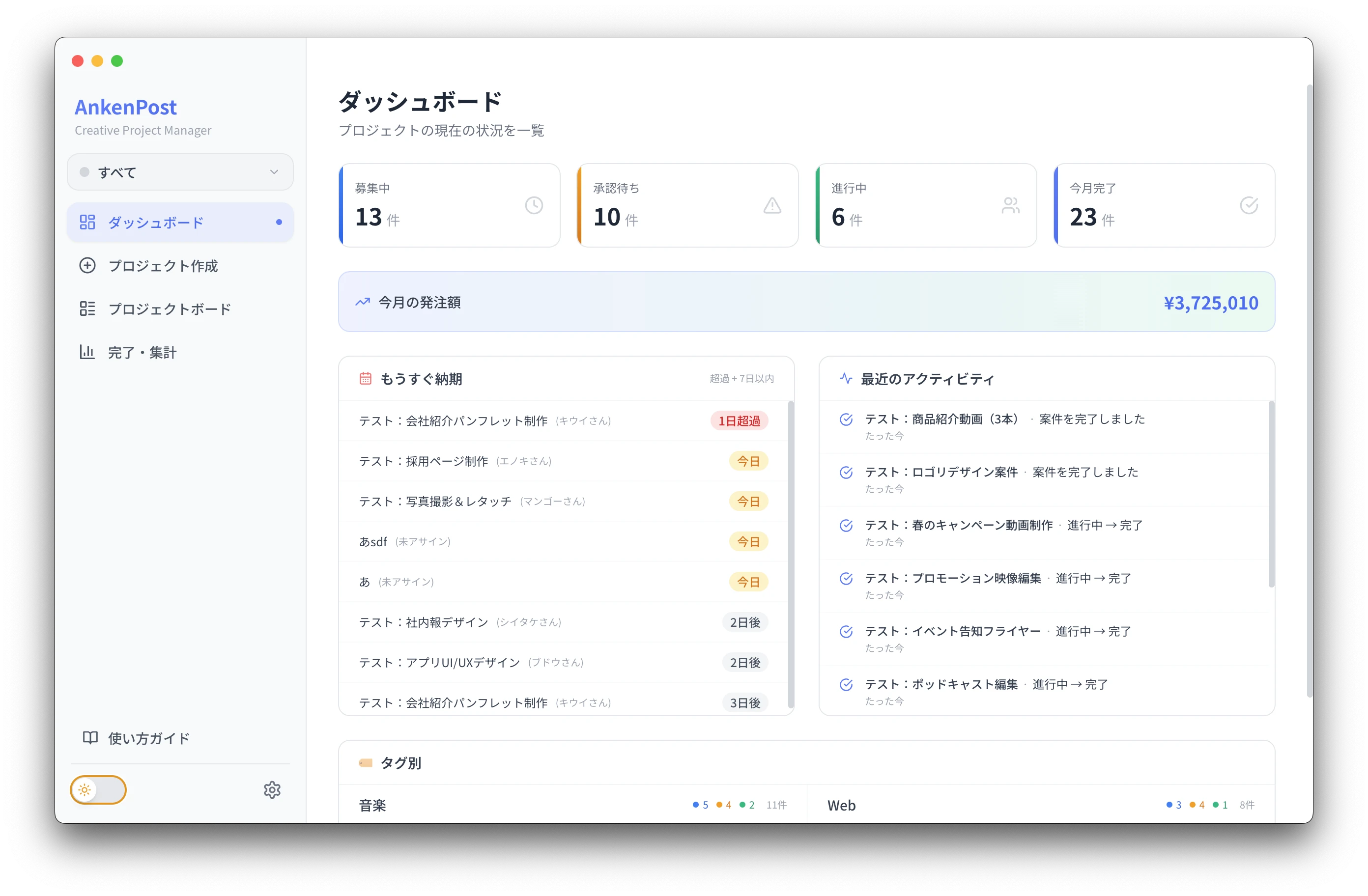
Task: Click the tag icon beside タグ別
Action: point(366,763)
